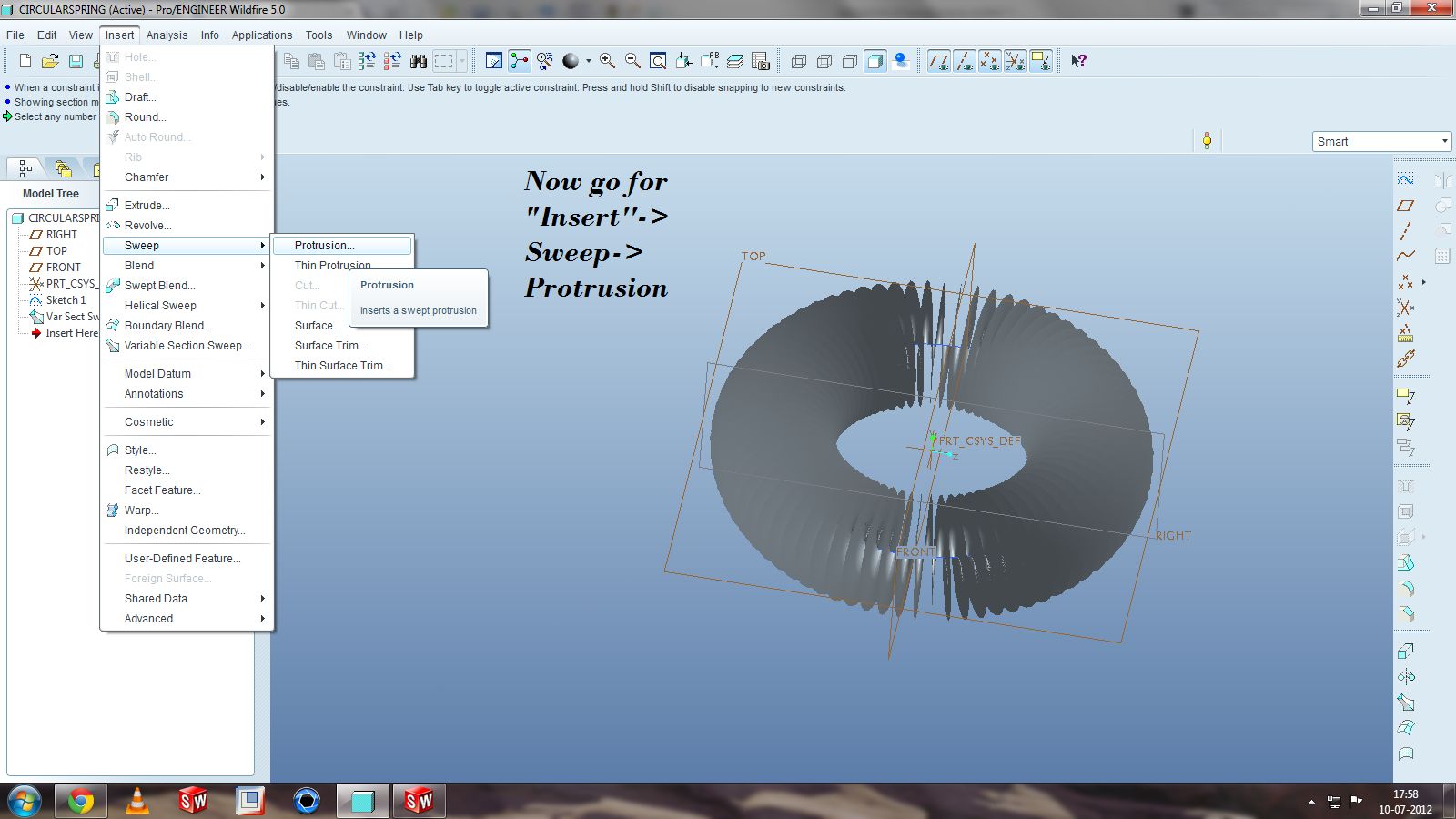This screenshot has width=1456, height=819.
Task: Click the shaded sphere appearance icon
Action: pyautogui.click(x=571, y=61)
